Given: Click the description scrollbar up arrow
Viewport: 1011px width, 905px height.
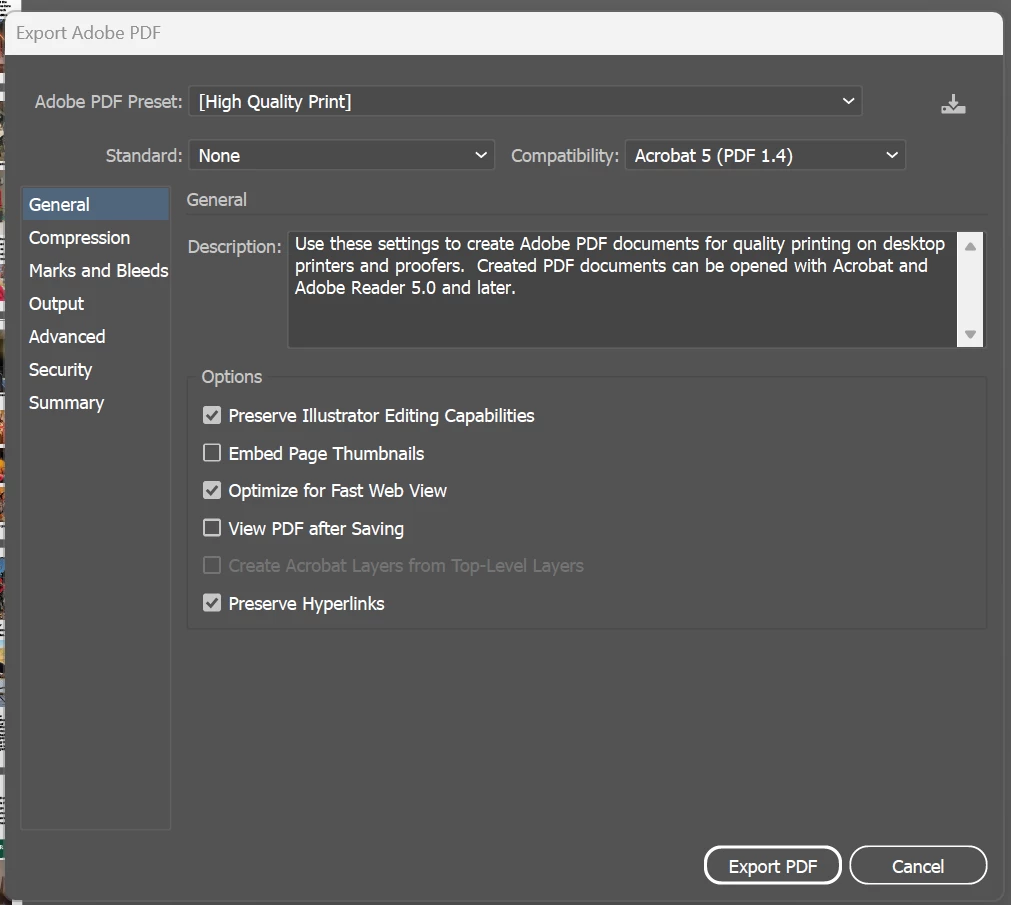Looking at the screenshot, I should coord(970,246).
